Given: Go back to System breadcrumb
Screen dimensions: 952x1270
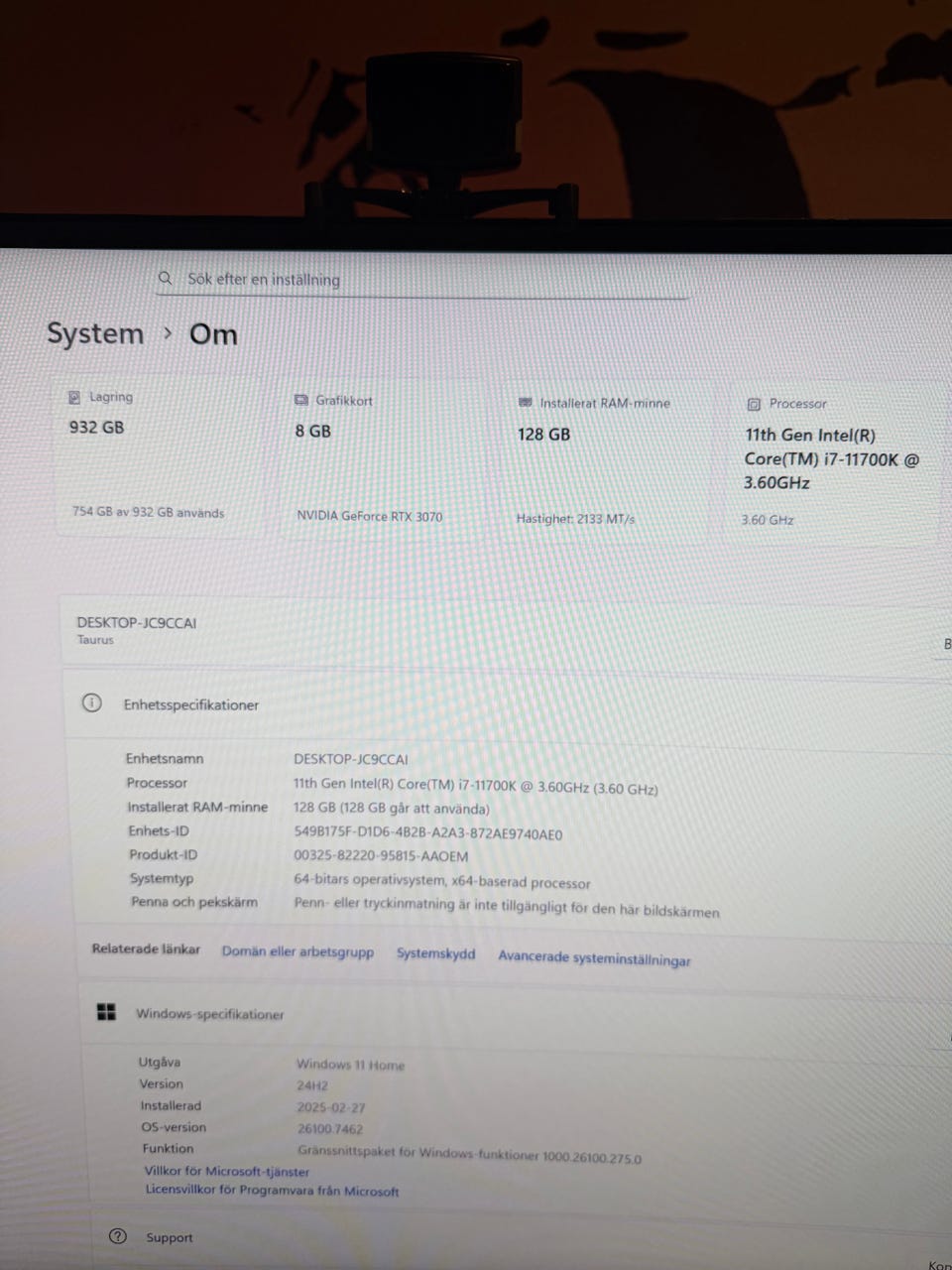Looking at the screenshot, I should click(95, 333).
